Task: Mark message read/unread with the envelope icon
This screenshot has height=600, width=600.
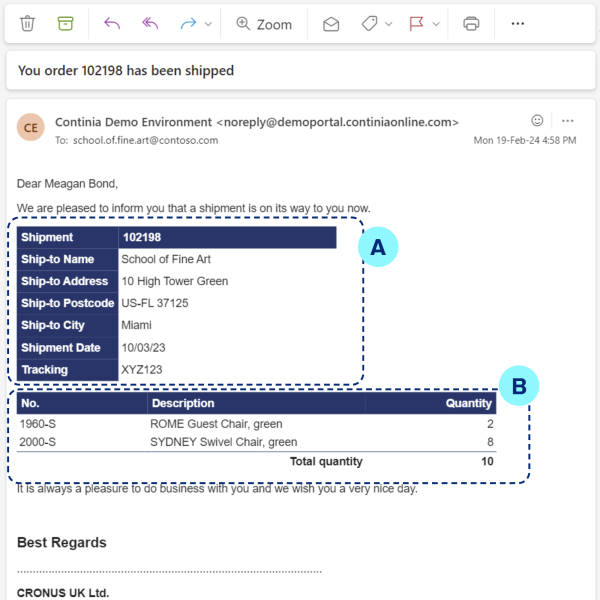Action: point(331,24)
